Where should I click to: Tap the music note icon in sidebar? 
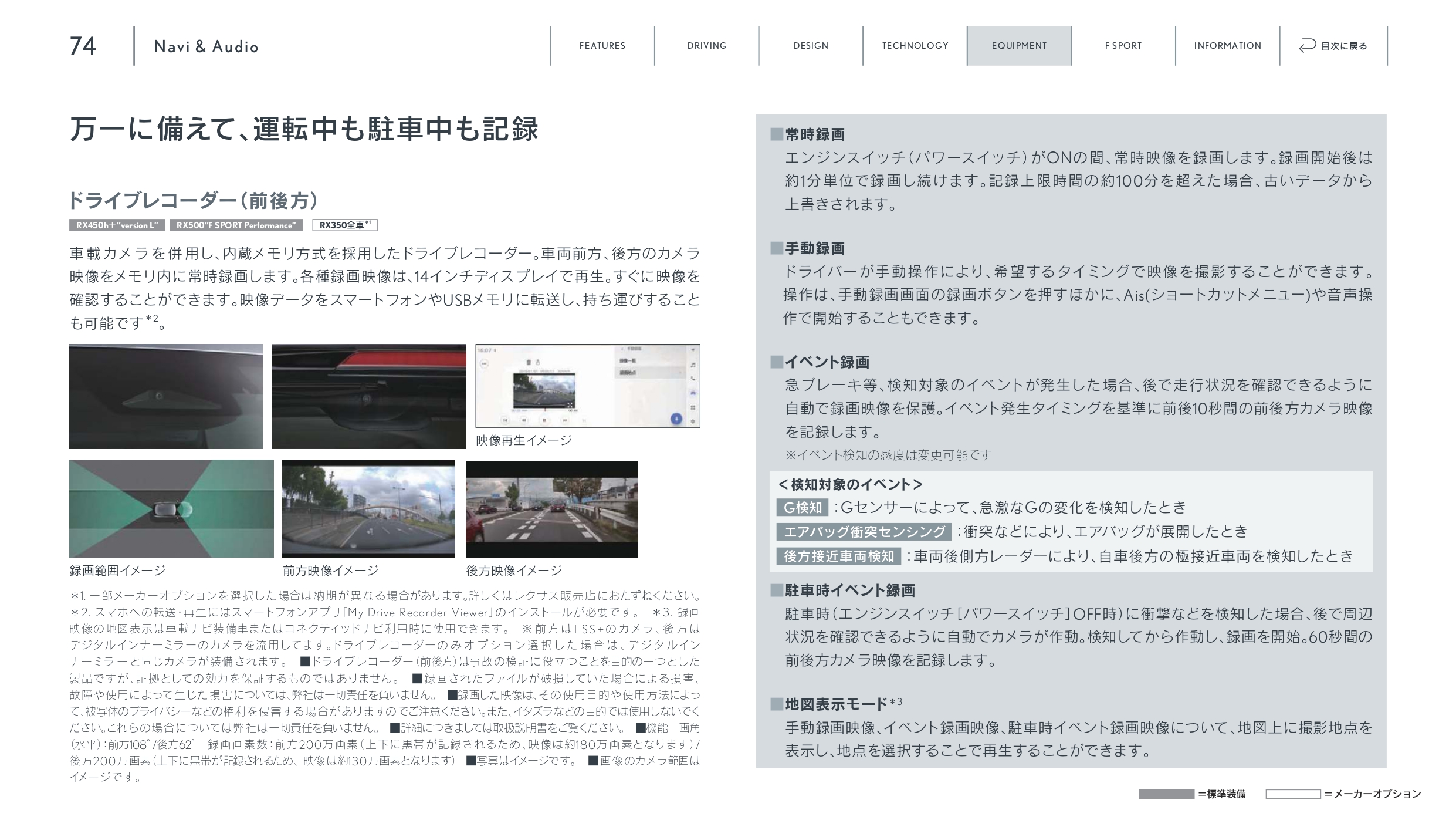click(x=693, y=365)
